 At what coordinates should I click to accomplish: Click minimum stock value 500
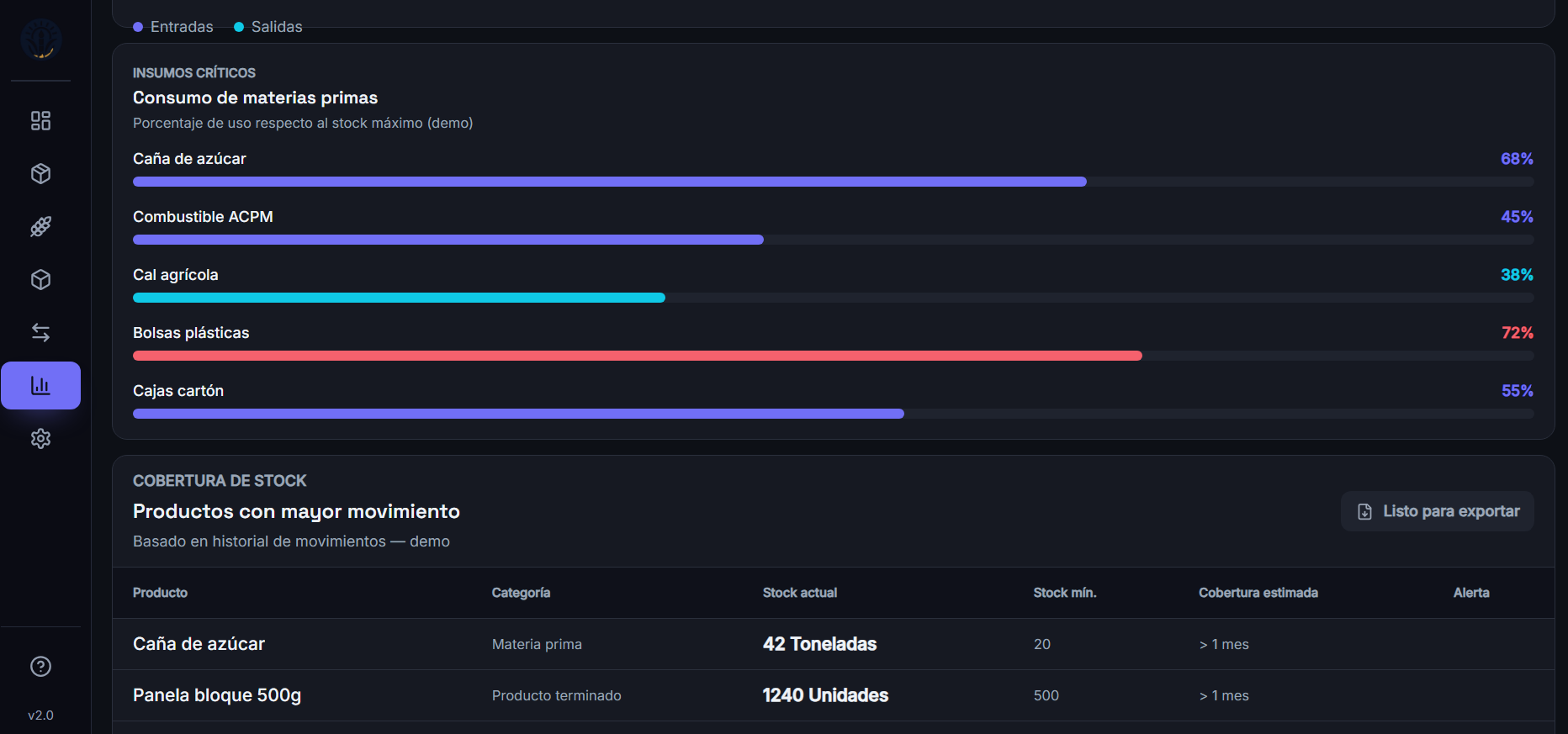pyautogui.click(x=1046, y=695)
